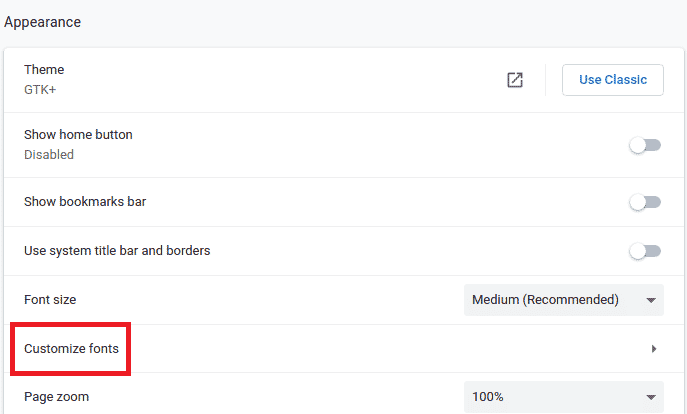Click the Font size label
Viewport: 687px width, 414px height.
pos(50,300)
